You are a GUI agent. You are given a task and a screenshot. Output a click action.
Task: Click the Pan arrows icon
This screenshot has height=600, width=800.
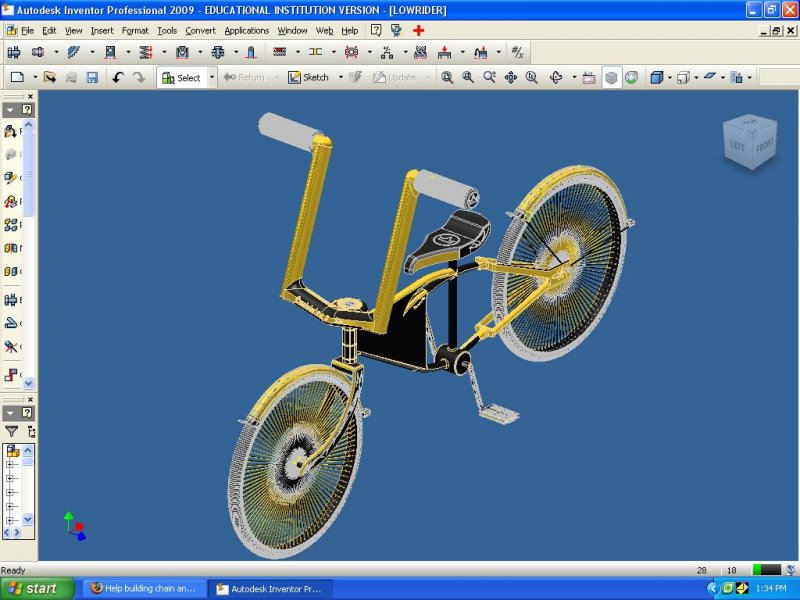pyautogui.click(x=511, y=78)
